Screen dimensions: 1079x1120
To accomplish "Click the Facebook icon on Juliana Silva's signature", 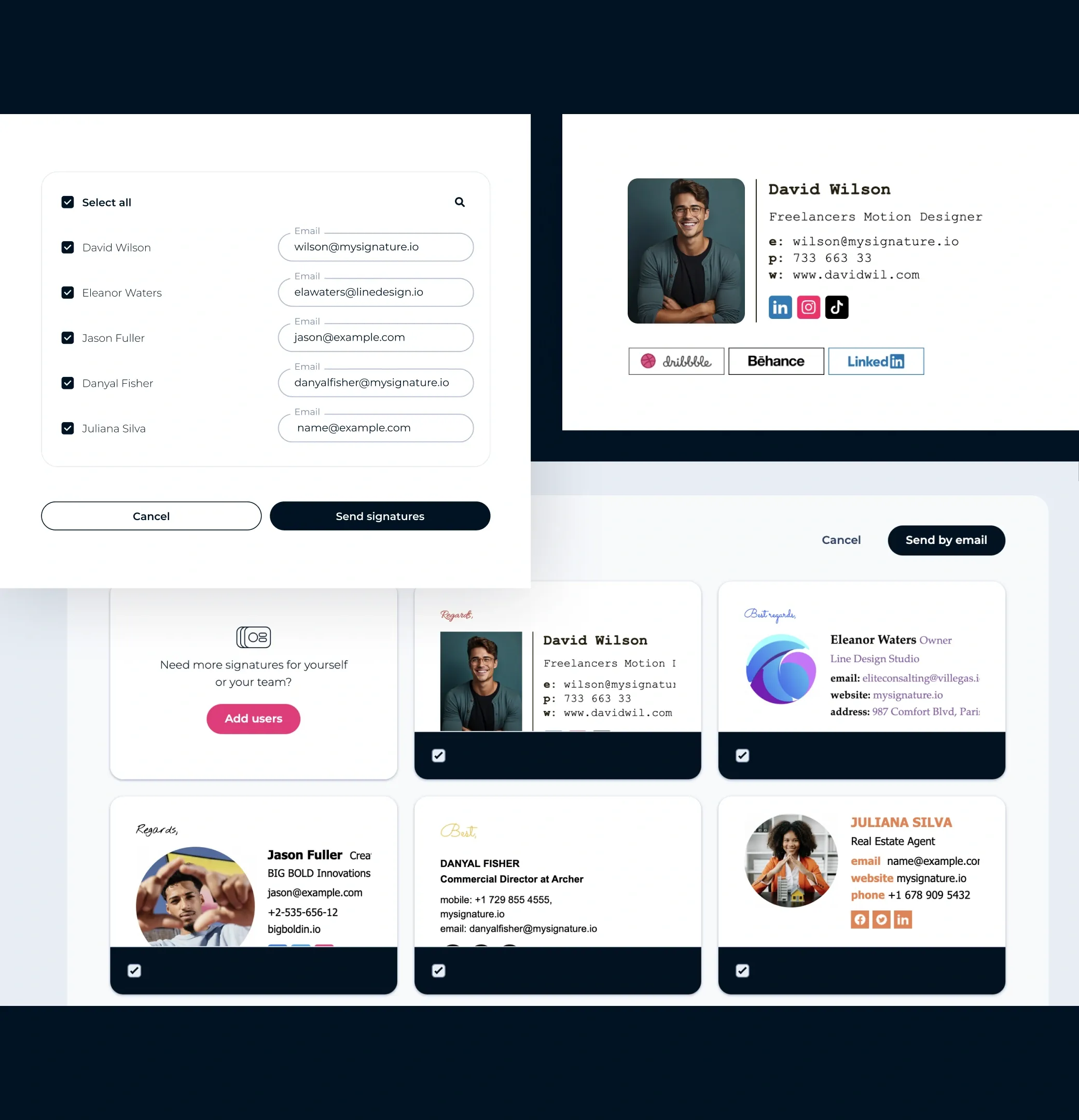I will pos(859,919).
